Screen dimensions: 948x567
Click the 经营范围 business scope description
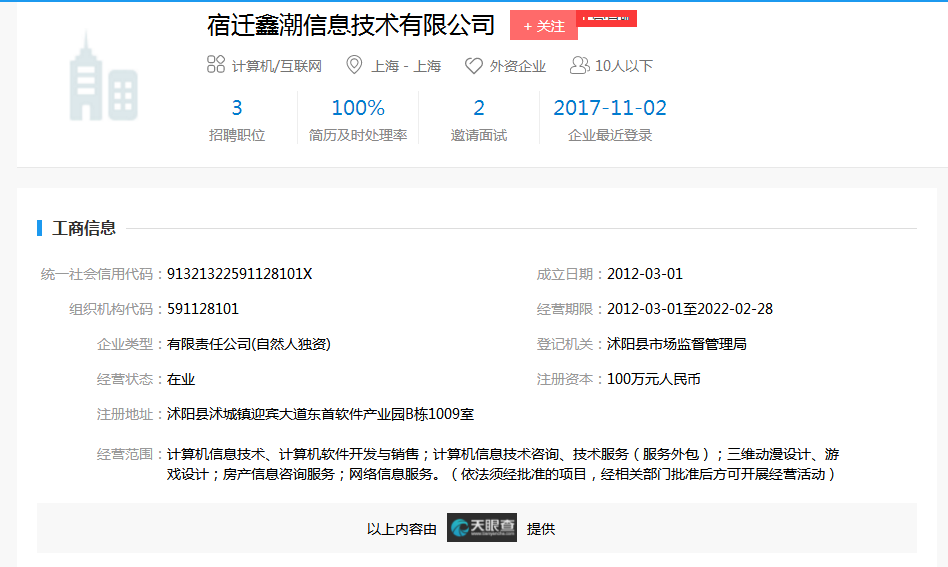coord(500,464)
